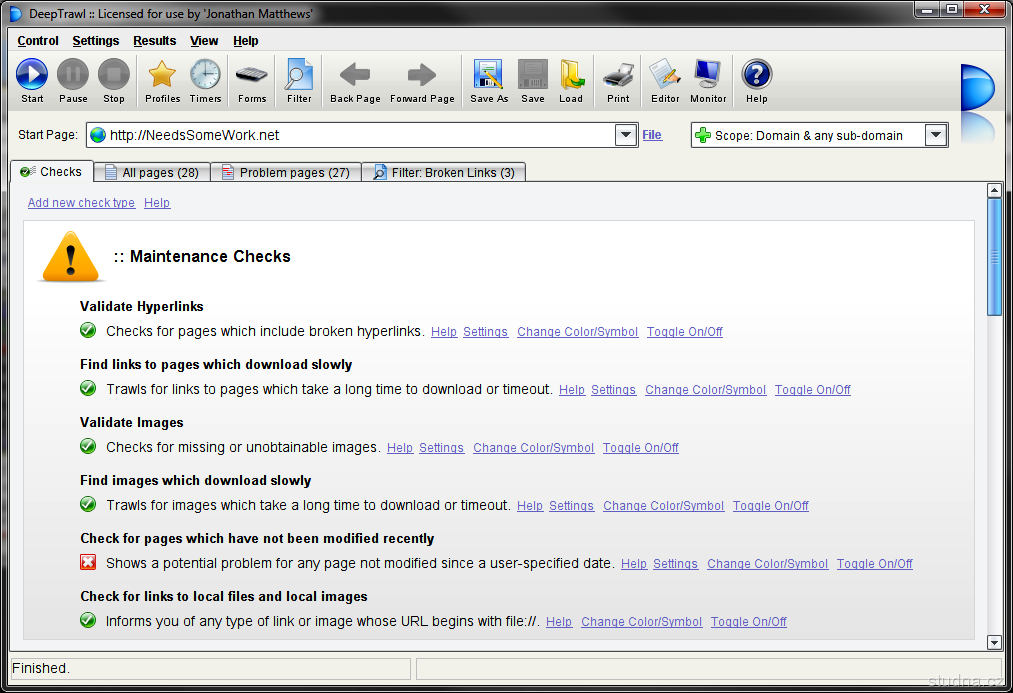The image size is (1013, 693).
Task: Open Settings link for Validate Hyperlinks
Action: [x=485, y=332]
